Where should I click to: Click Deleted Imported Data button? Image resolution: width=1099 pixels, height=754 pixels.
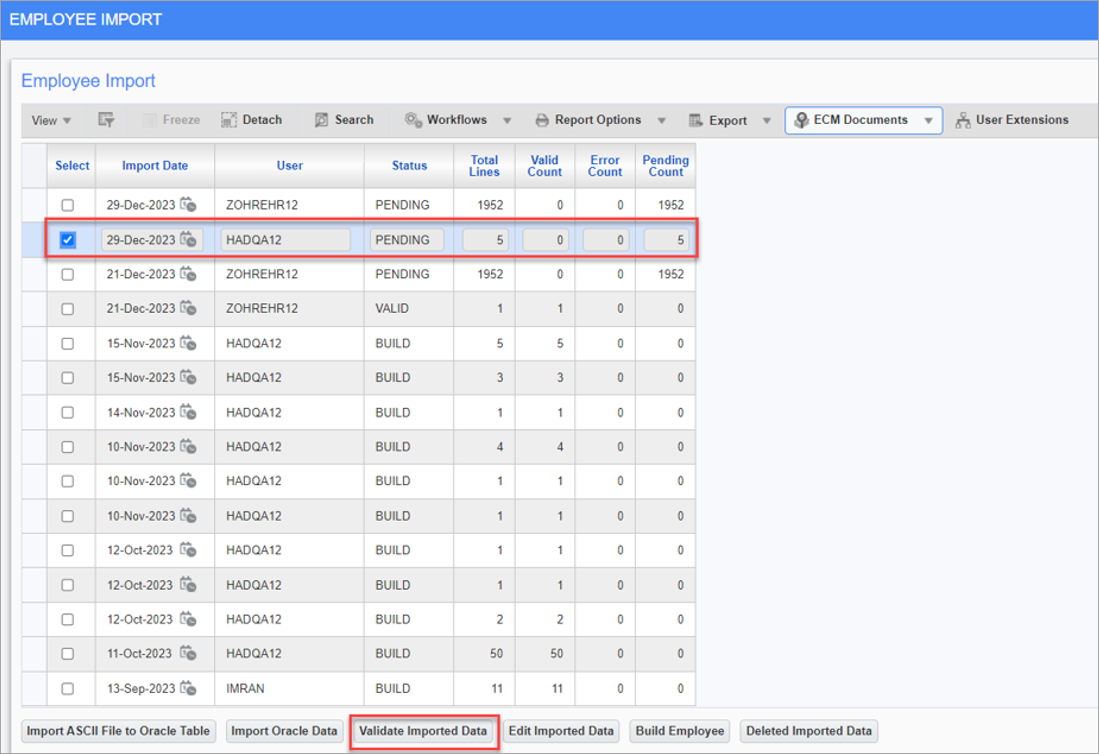[809, 731]
